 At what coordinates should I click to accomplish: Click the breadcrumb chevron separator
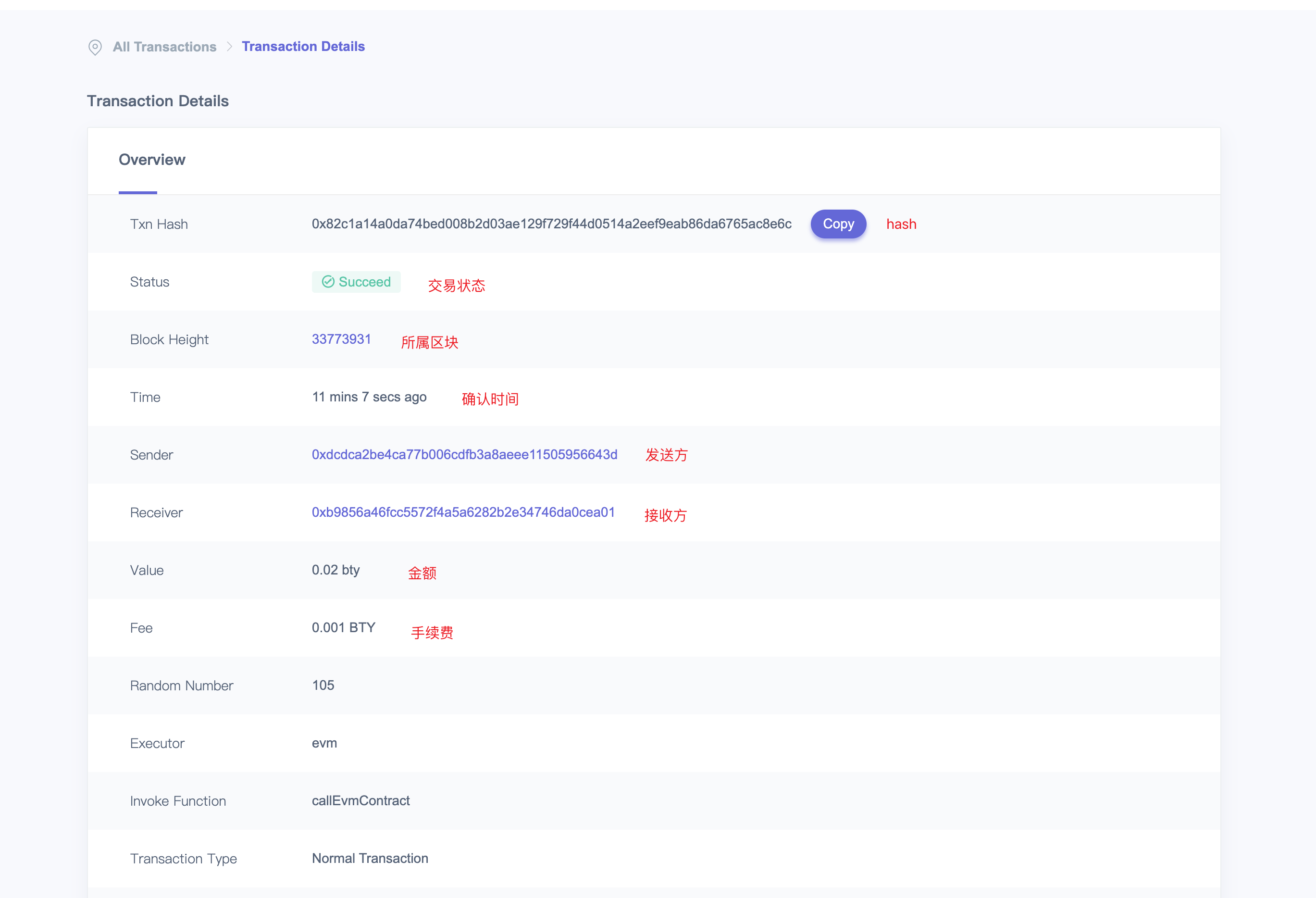229,47
